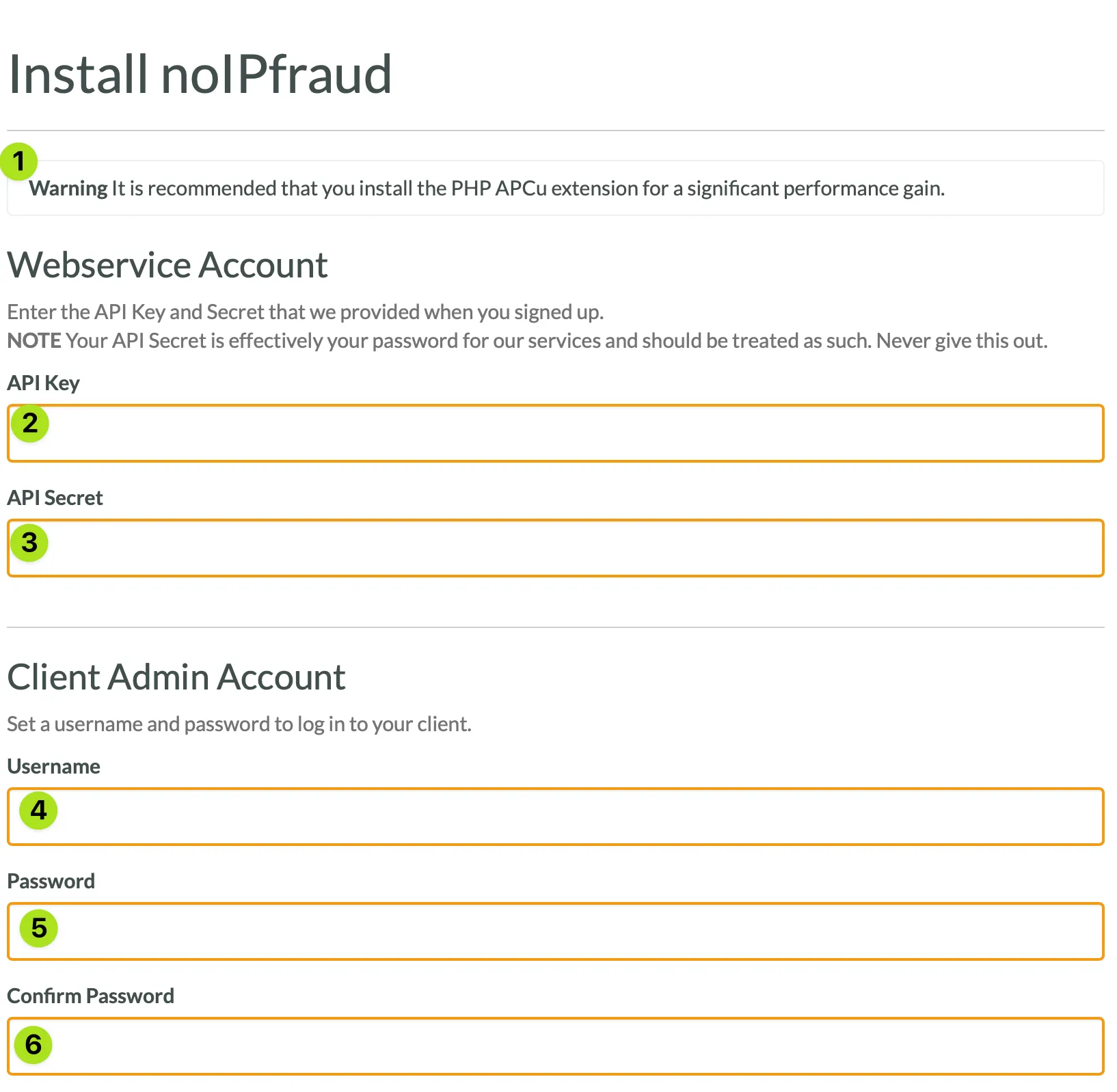Click the 'Username' field label
Image resolution: width=1117 pixels, height=1092 pixels.
click(x=53, y=766)
